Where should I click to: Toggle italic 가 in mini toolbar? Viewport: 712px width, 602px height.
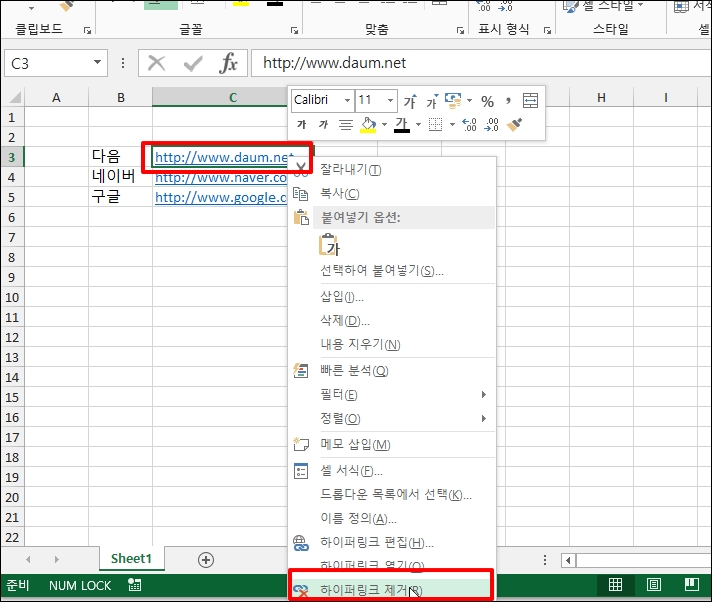point(323,124)
